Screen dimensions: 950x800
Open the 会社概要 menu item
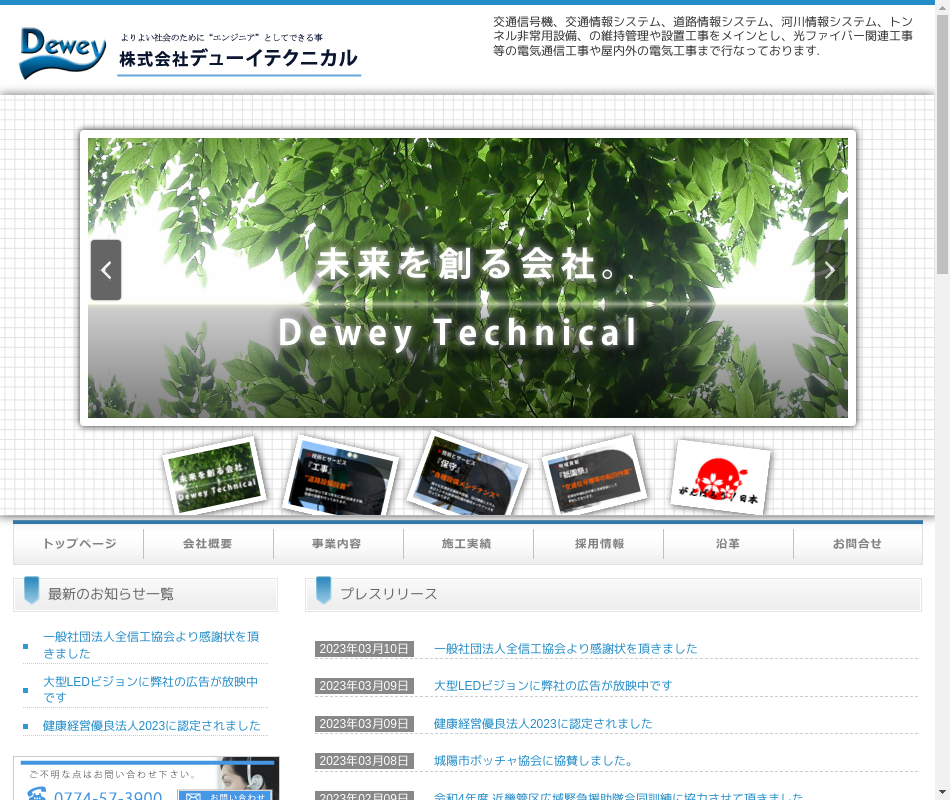point(208,544)
